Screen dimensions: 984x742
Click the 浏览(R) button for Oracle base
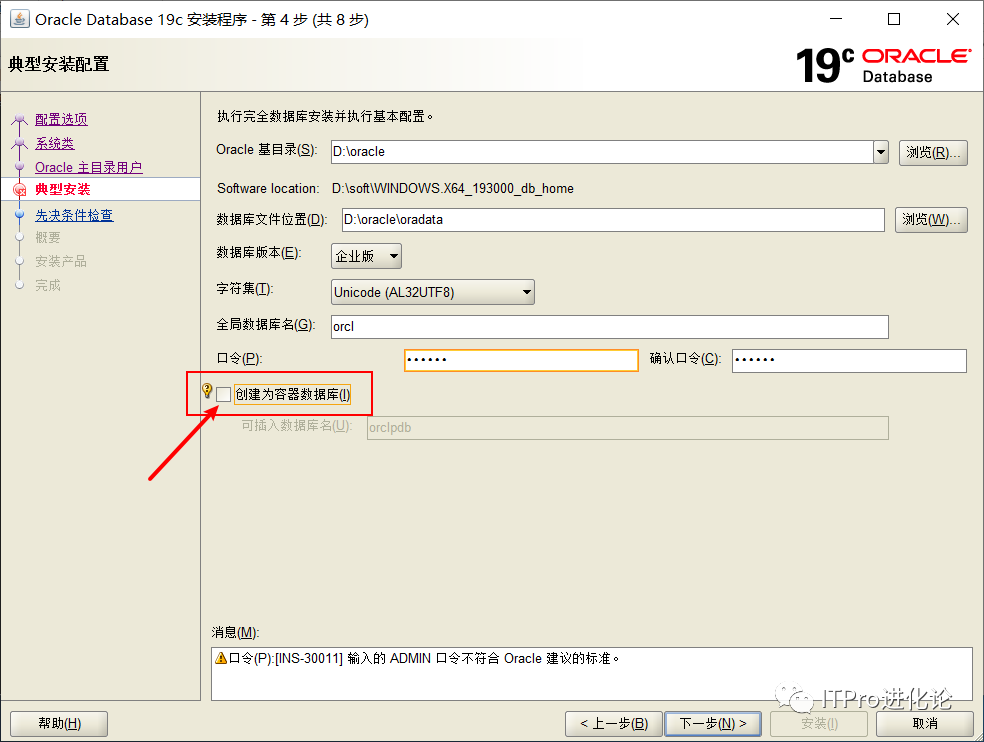point(931,152)
